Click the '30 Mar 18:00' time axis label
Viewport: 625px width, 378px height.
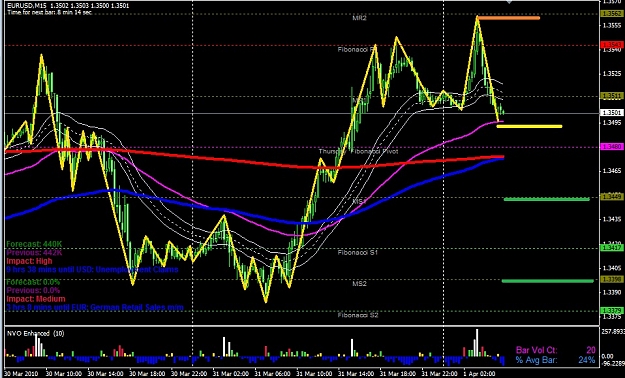pos(146,374)
